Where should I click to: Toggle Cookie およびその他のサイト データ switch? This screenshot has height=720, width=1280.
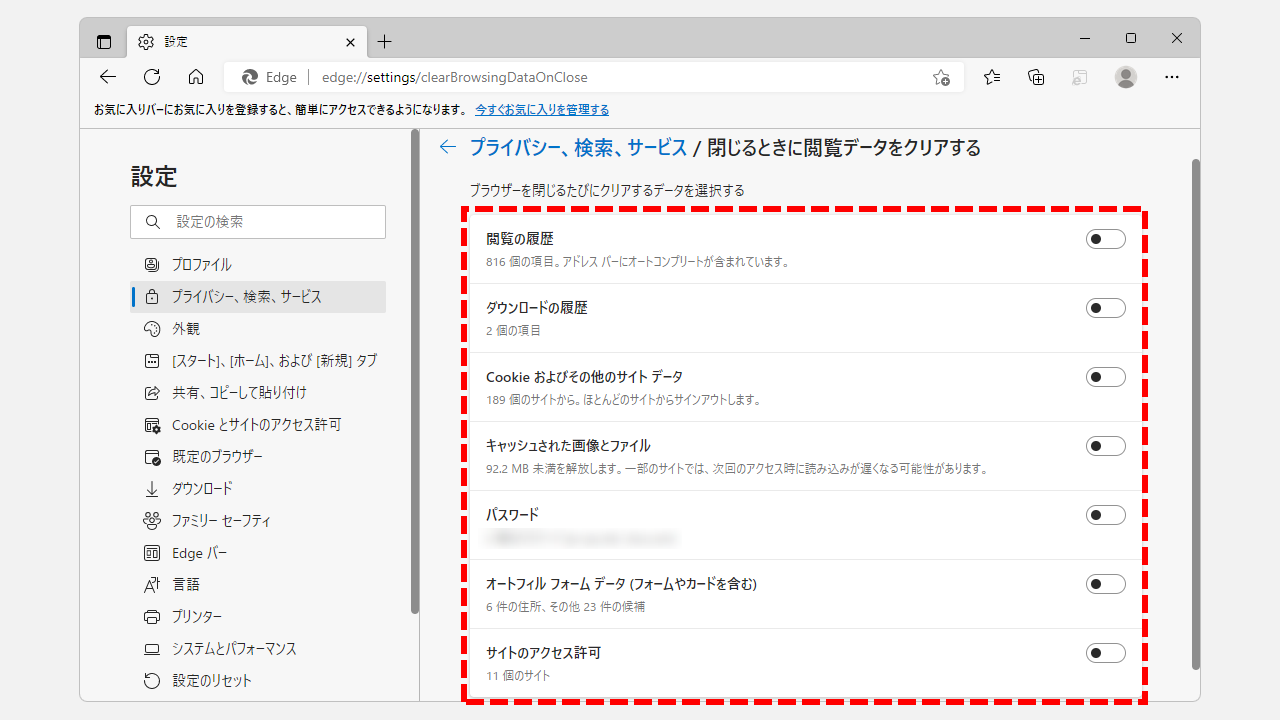pos(1105,377)
